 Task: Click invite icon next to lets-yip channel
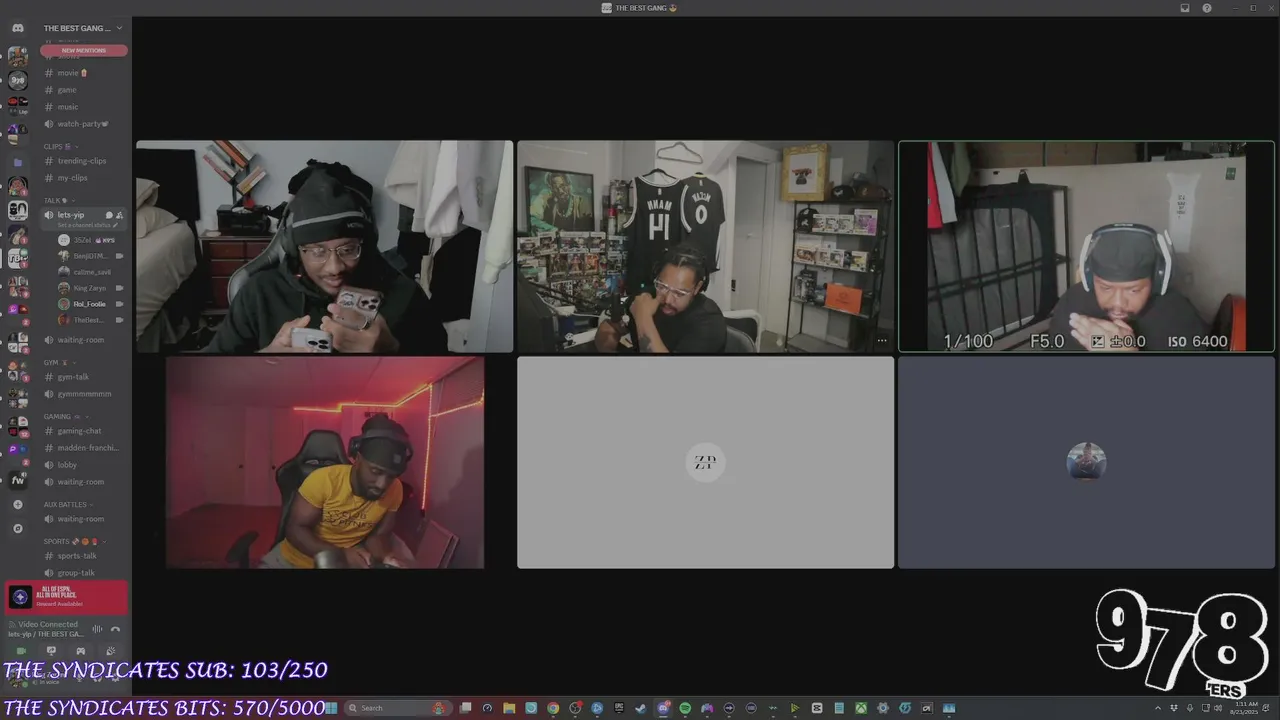coord(120,215)
